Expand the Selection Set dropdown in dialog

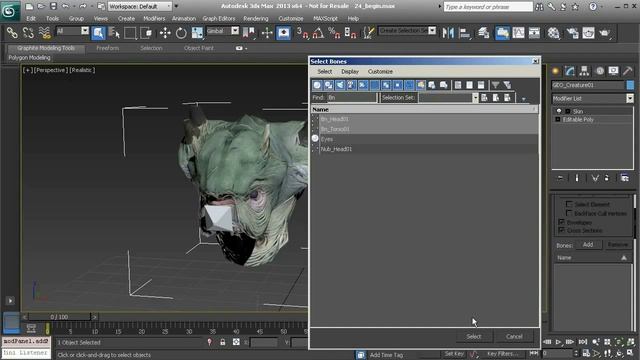tap(475, 98)
